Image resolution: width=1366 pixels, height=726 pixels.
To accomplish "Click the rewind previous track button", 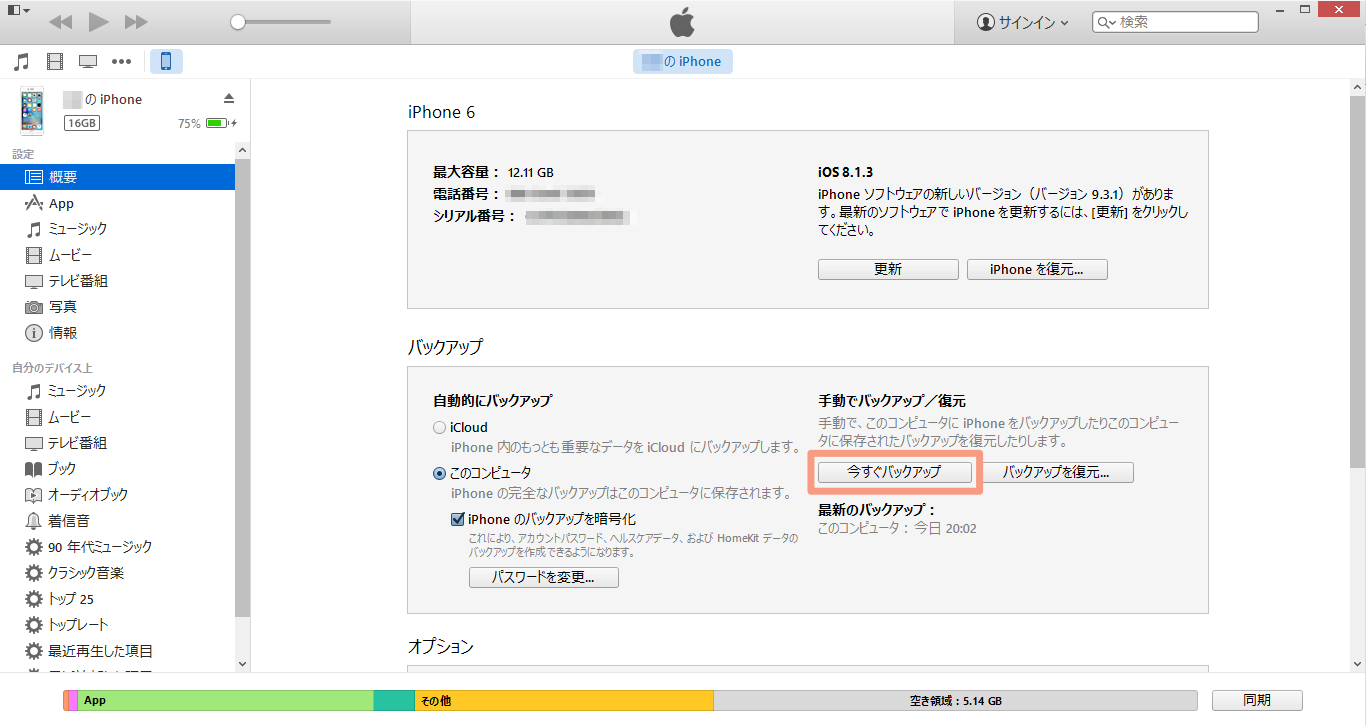I will (60, 22).
